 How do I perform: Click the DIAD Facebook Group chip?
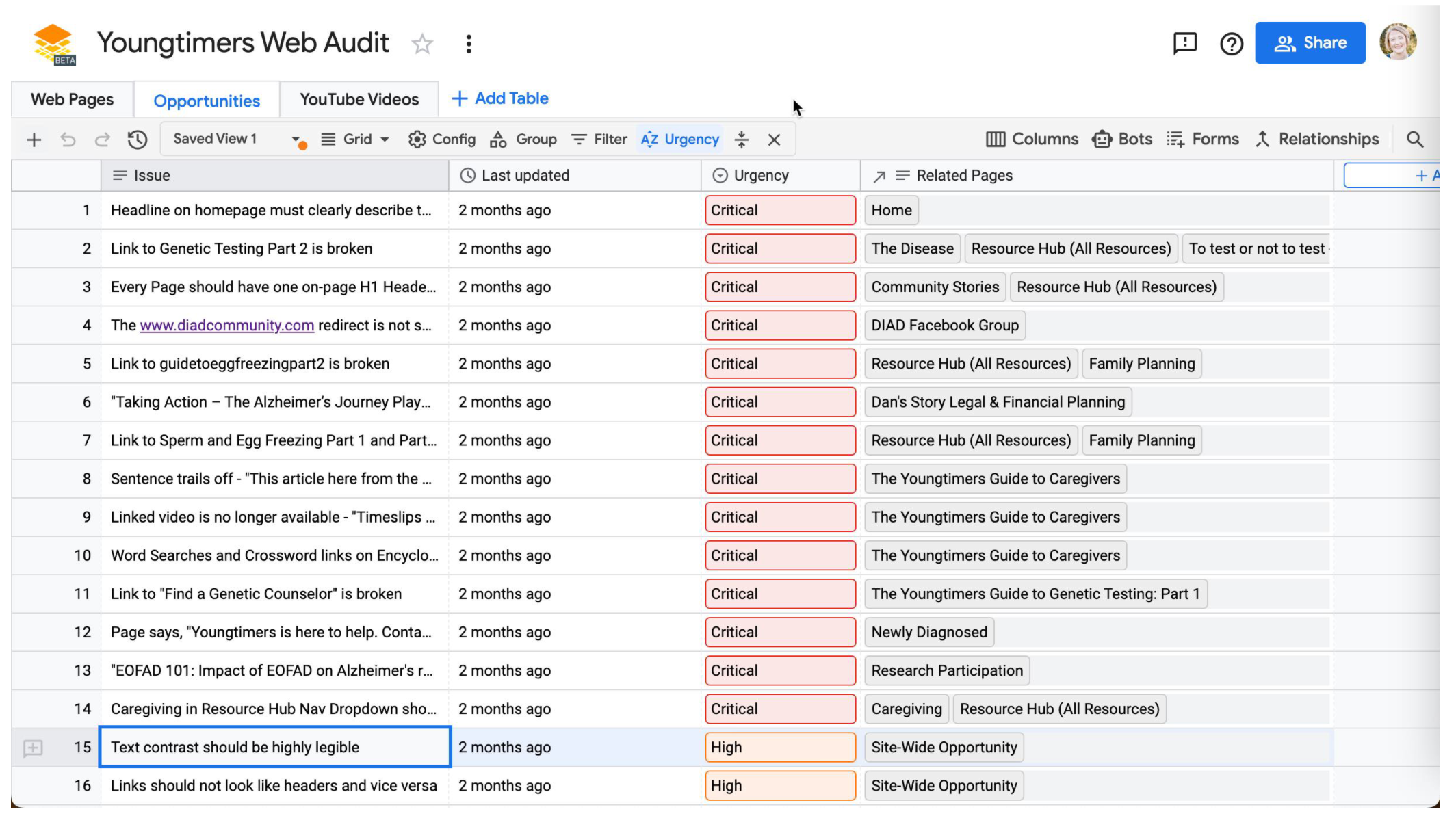[944, 326]
